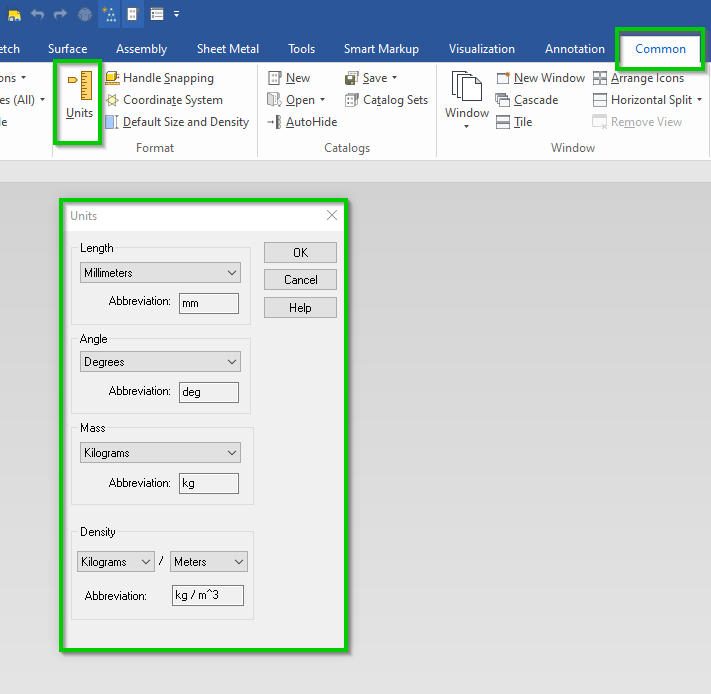The height and width of the screenshot is (694, 711).
Task: Switch to the Tools ribbon tab
Action: pos(302,49)
